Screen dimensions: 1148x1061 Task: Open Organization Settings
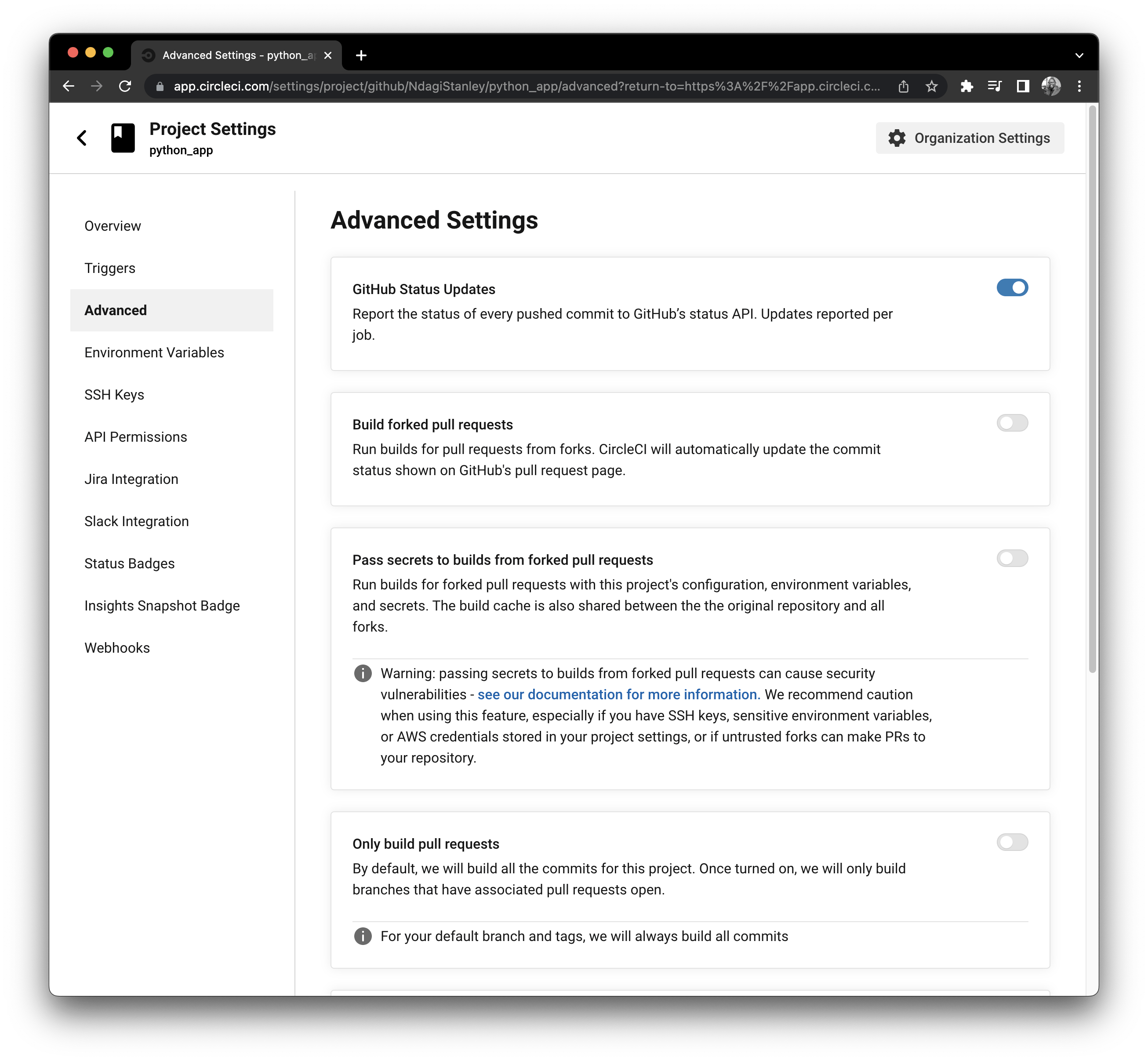(981, 138)
